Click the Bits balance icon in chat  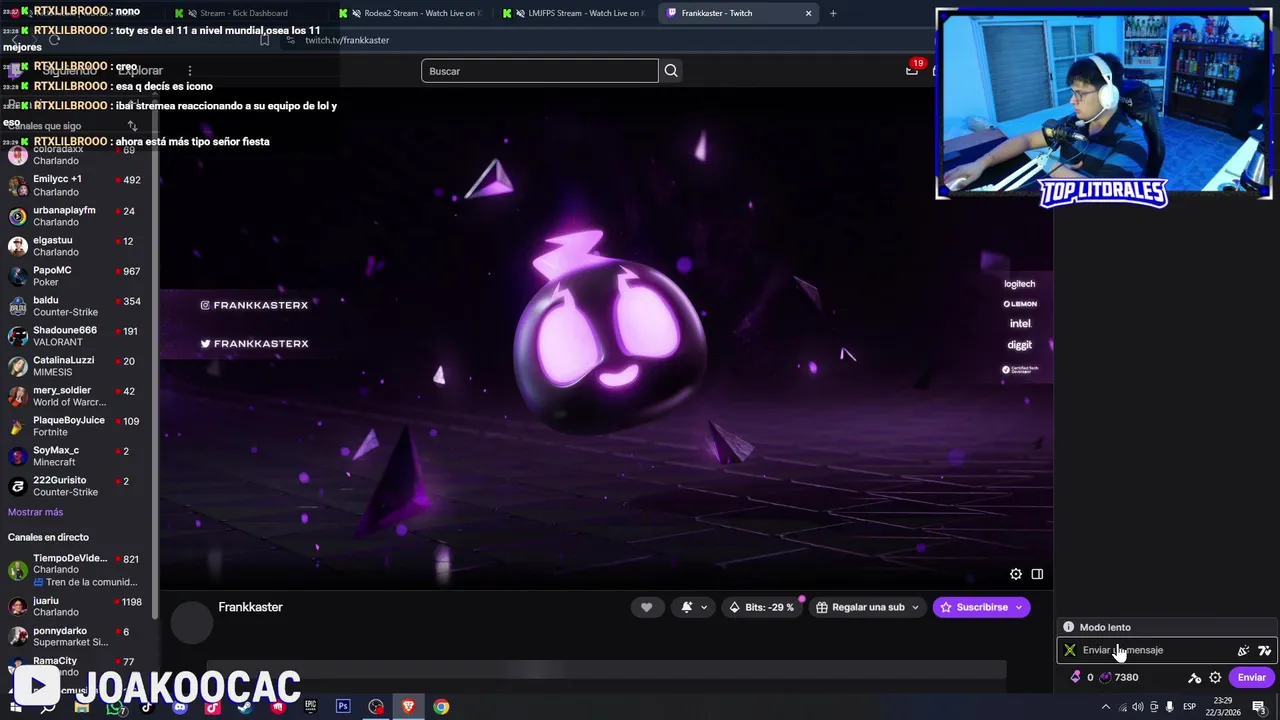1076,677
